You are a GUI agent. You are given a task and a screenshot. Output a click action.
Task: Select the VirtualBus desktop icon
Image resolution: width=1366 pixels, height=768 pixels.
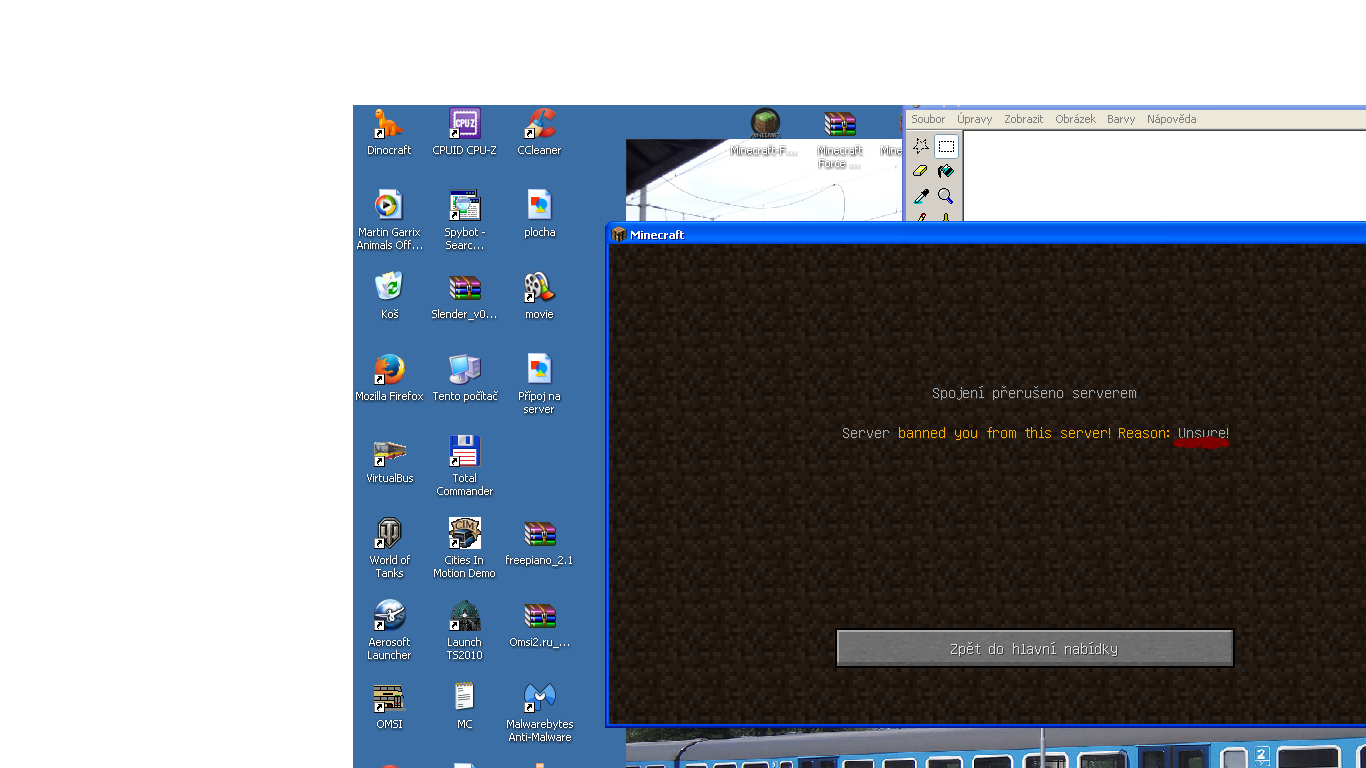[389, 460]
